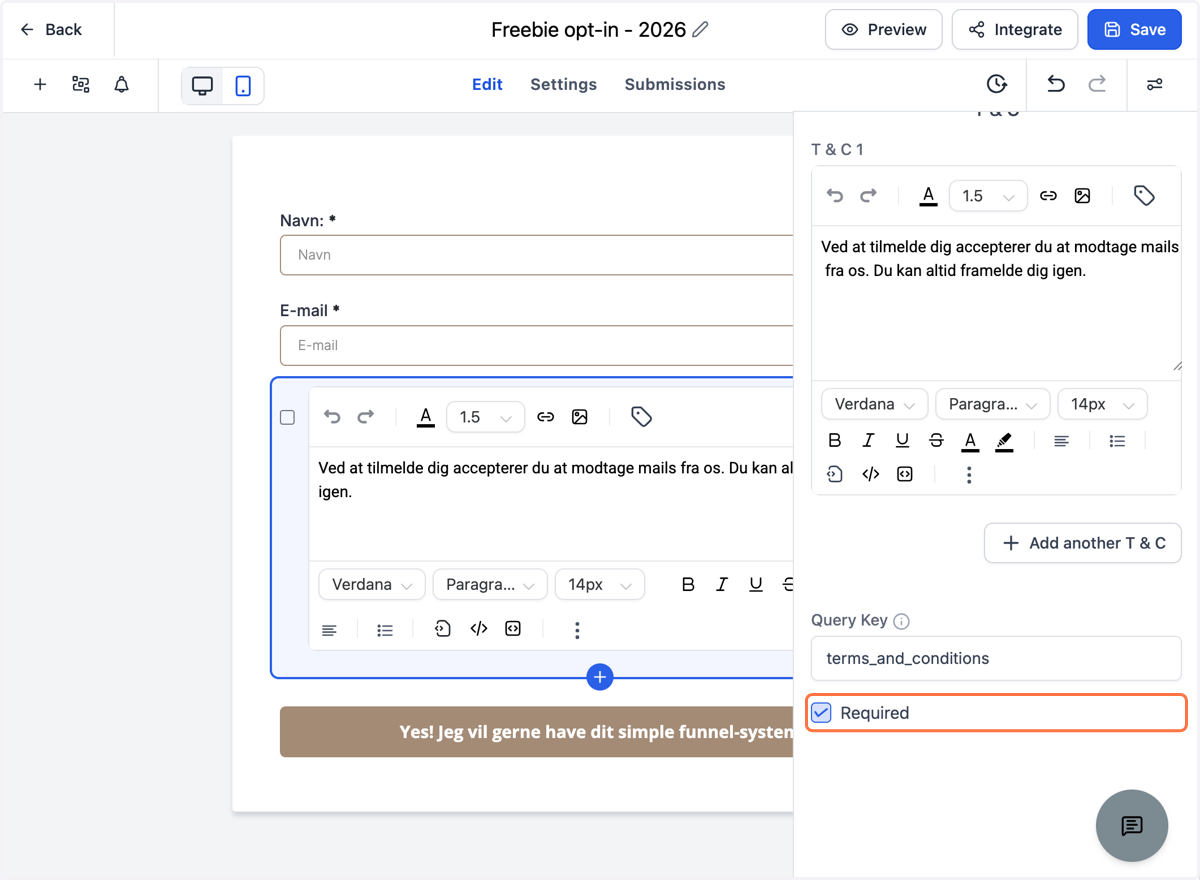
Task: Click the code view icon in the T & C 1 editor
Action: [x=871, y=475]
